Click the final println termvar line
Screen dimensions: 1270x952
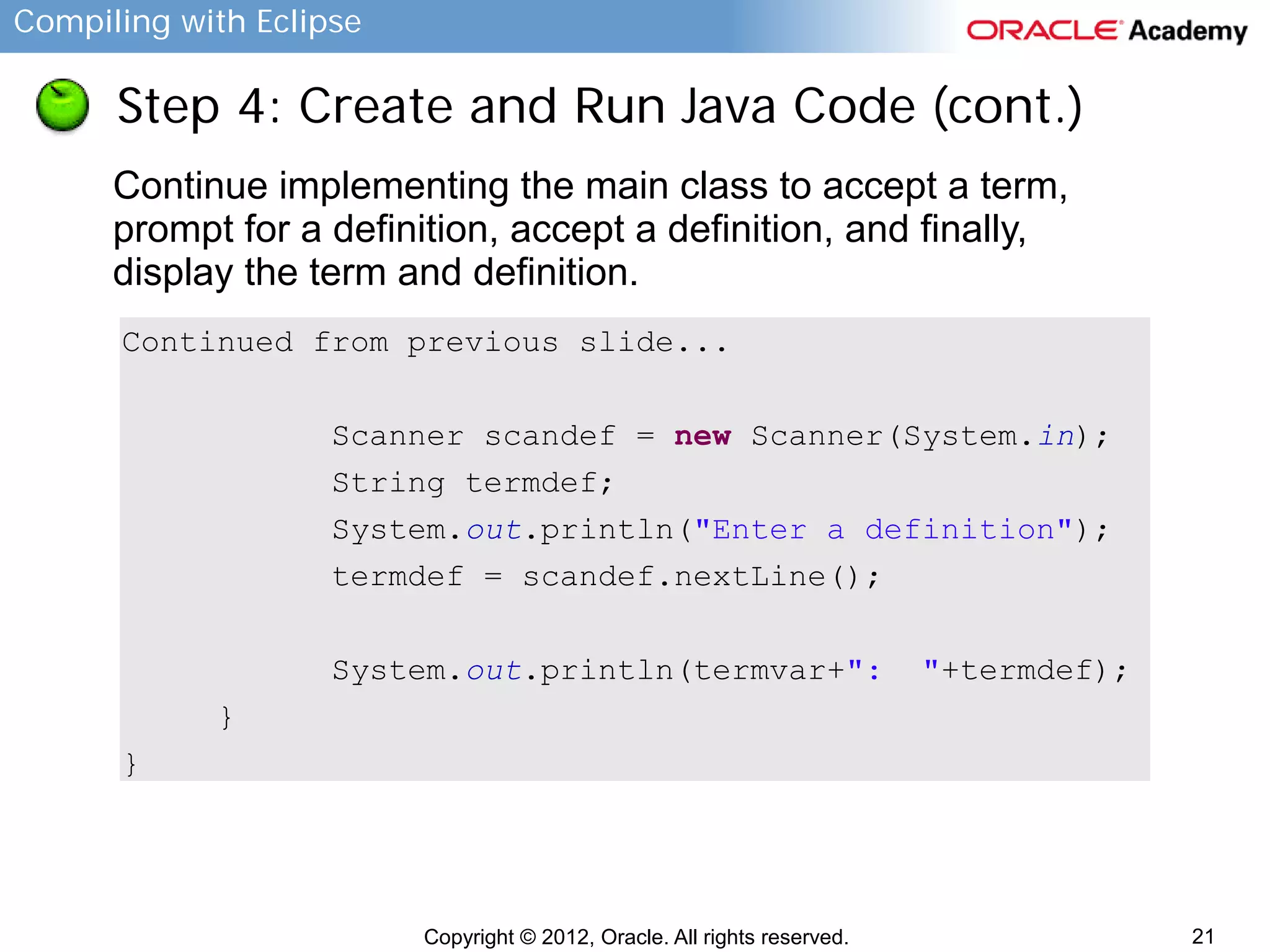tap(729, 671)
